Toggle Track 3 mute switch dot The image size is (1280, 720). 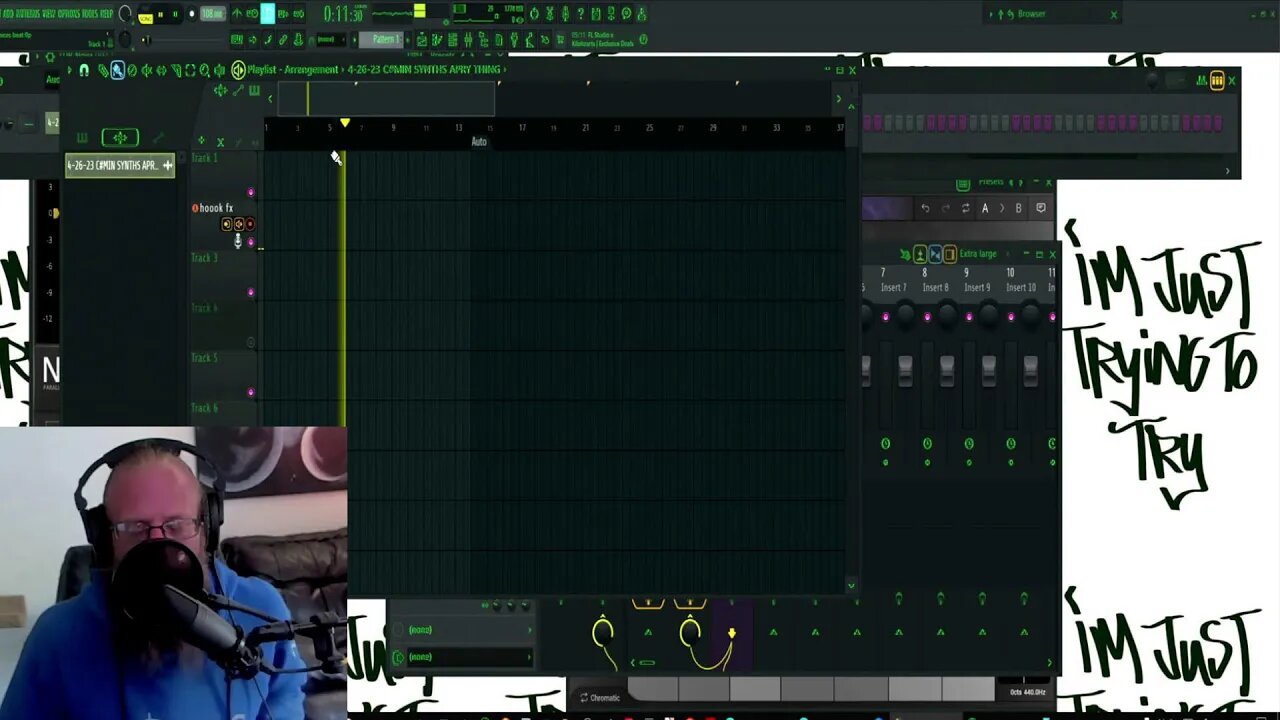(250, 292)
